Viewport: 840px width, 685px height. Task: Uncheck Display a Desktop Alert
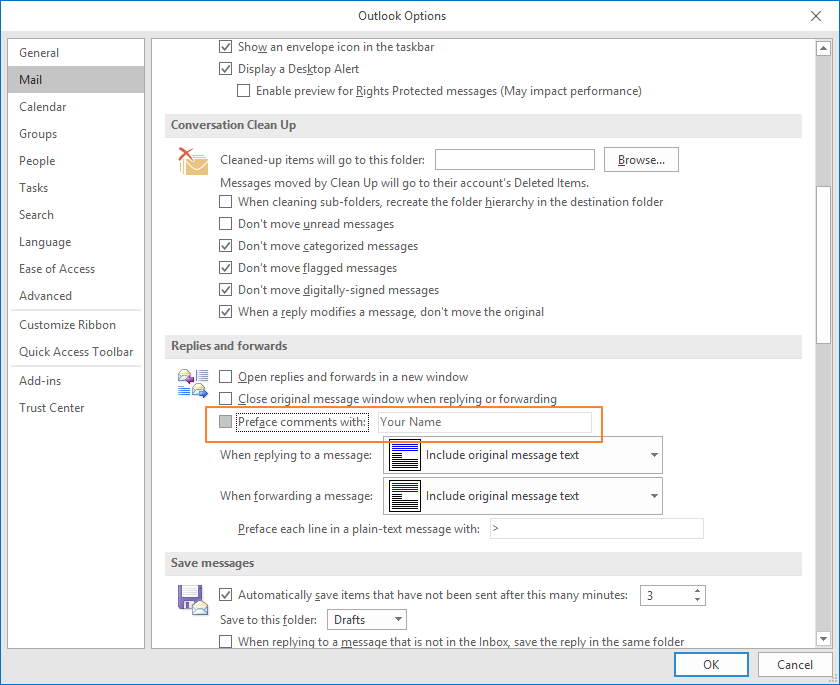click(226, 69)
